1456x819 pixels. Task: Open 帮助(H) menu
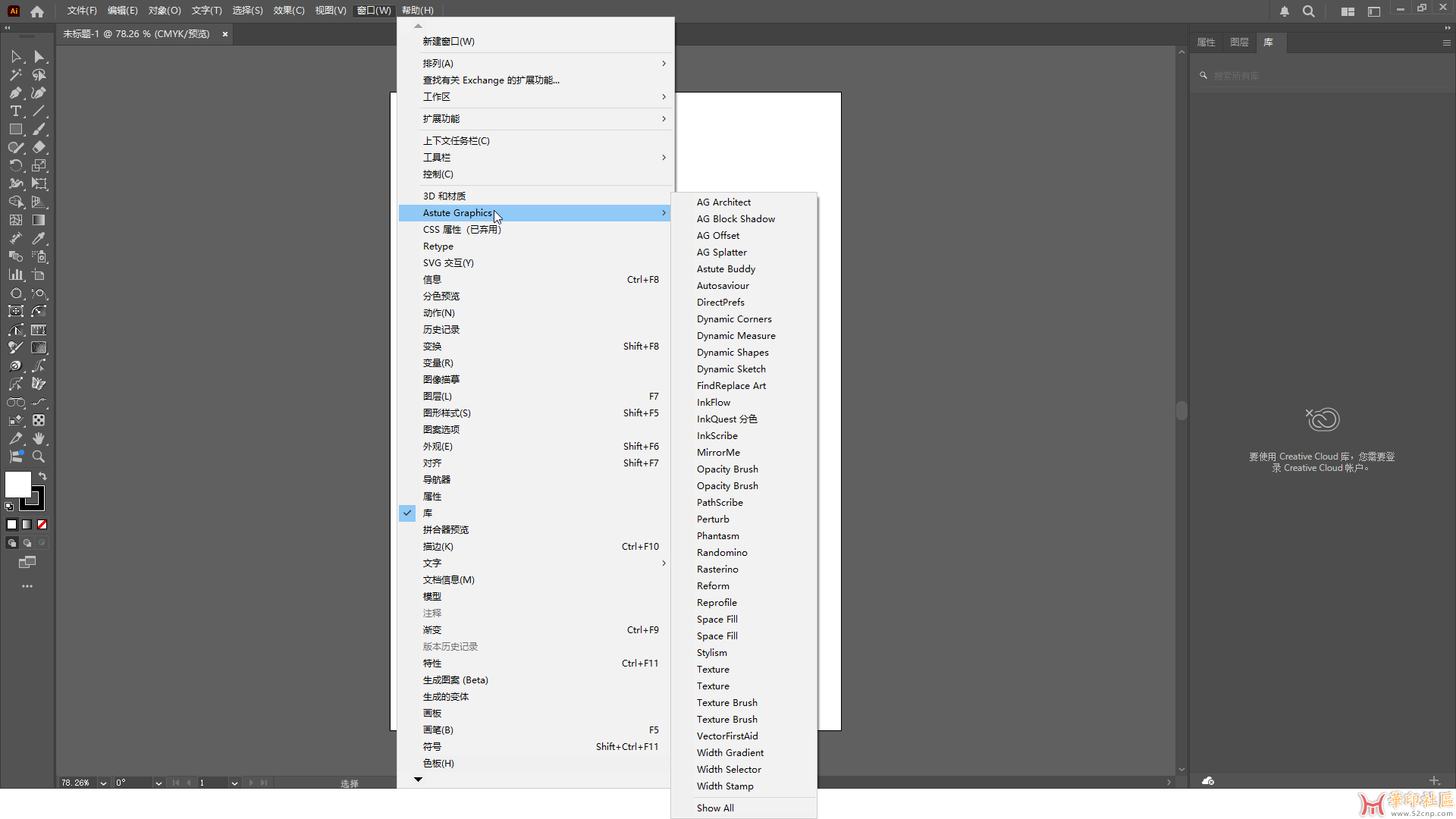pyautogui.click(x=418, y=11)
